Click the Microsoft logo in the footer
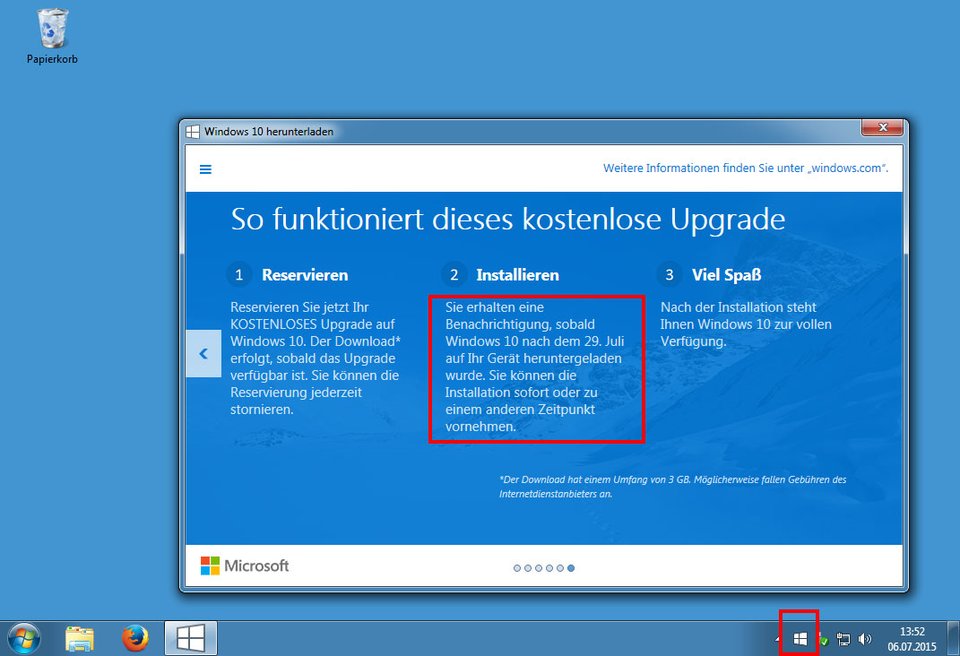Screen dimensions: 960x656 coord(244,565)
